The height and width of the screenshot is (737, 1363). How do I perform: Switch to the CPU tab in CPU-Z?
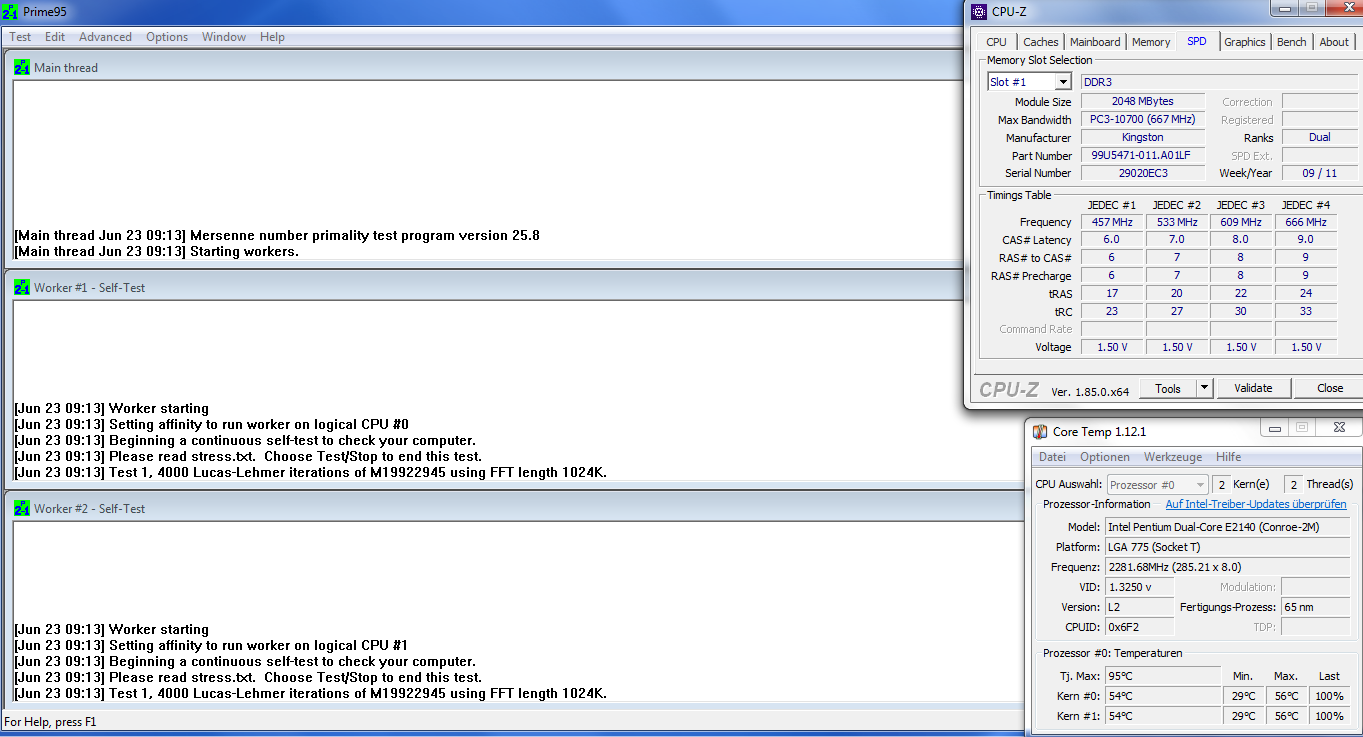click(996, 42)
